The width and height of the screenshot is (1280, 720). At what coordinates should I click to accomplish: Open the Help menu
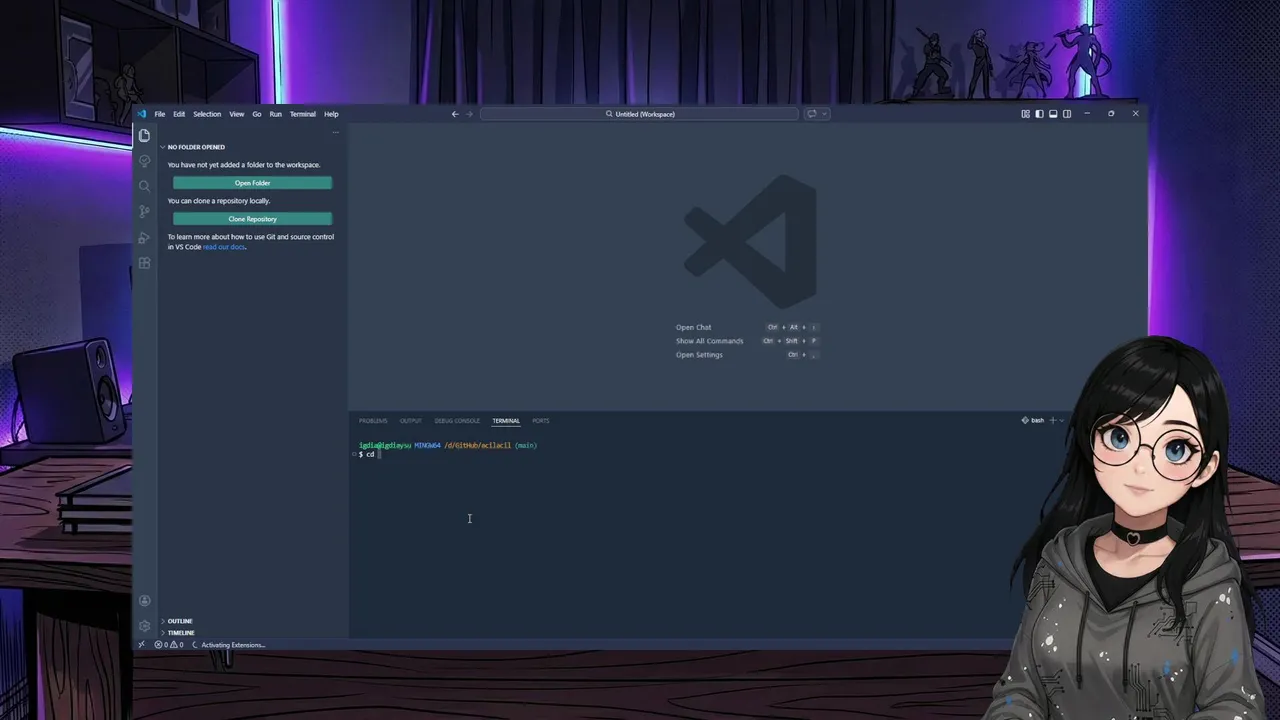point(331,114)
